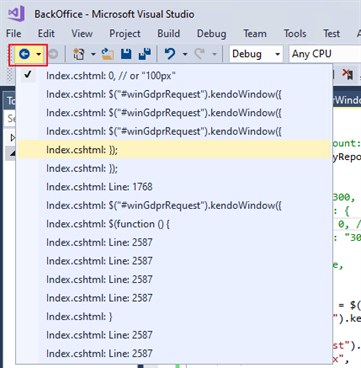Open the Build menu
This screenshot has width=361, height=368.
(169, 34)
